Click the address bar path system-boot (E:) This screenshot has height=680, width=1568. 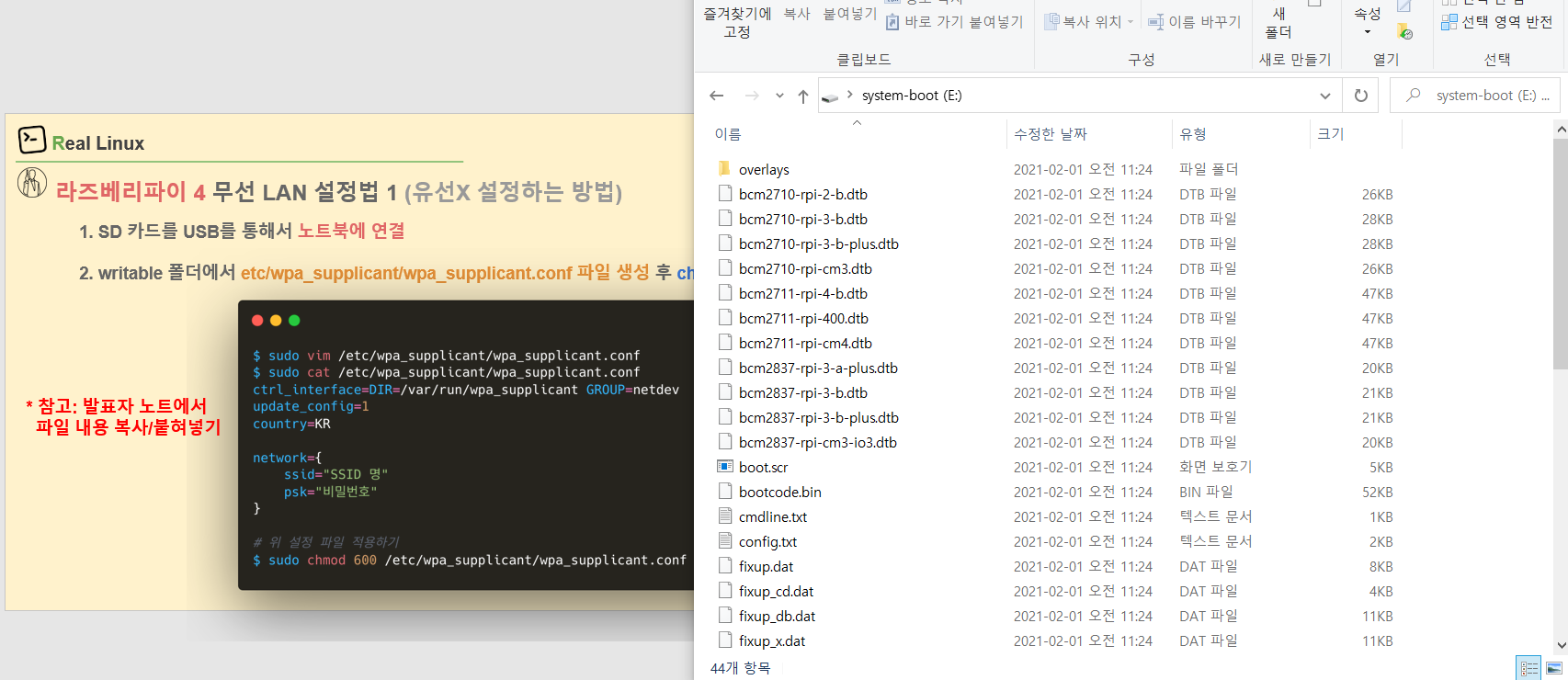912,96
